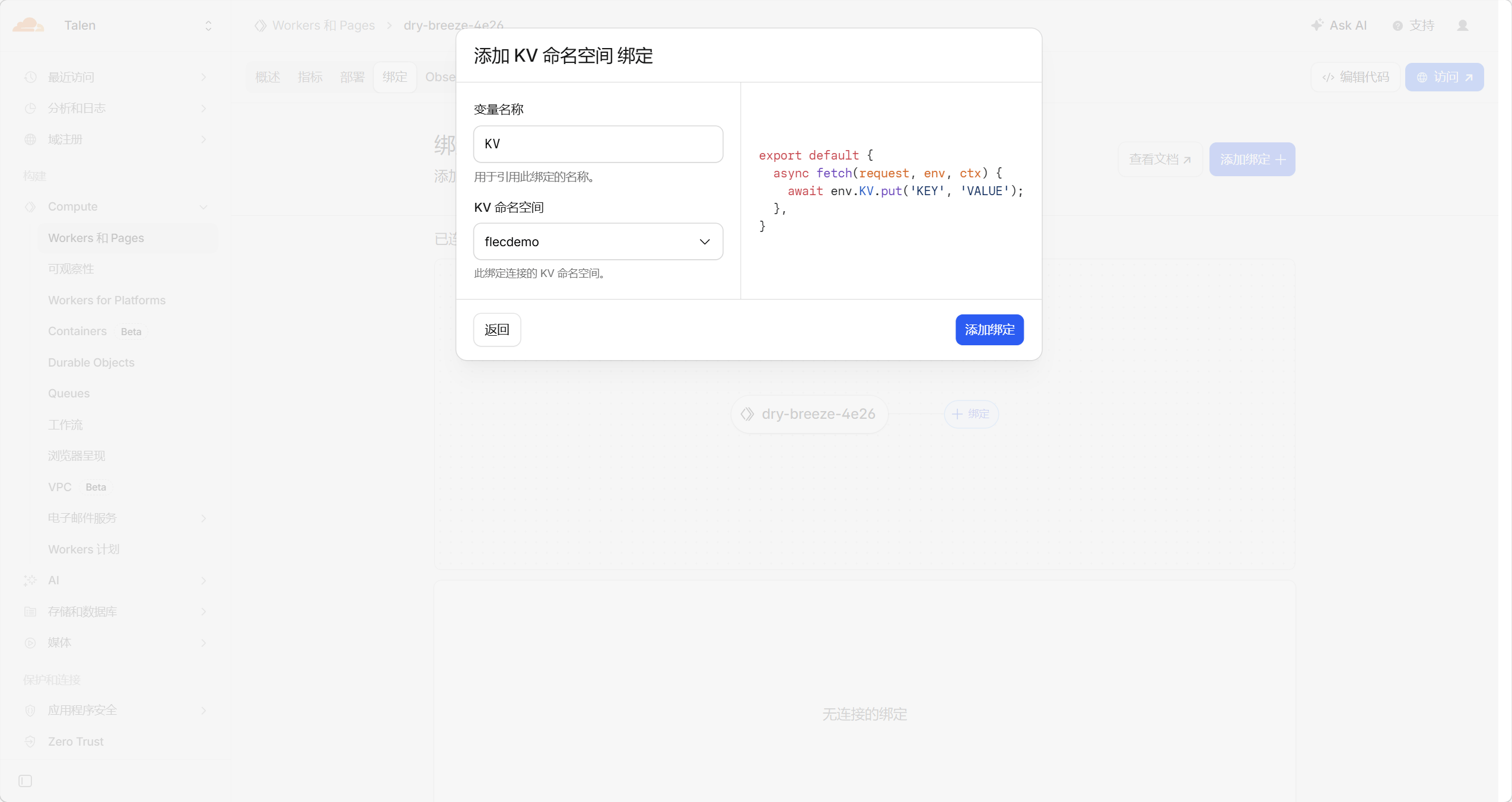The width and height of the screenshot is (1512, 802).
Task: Open the user profile icon
Action: 1462,26
